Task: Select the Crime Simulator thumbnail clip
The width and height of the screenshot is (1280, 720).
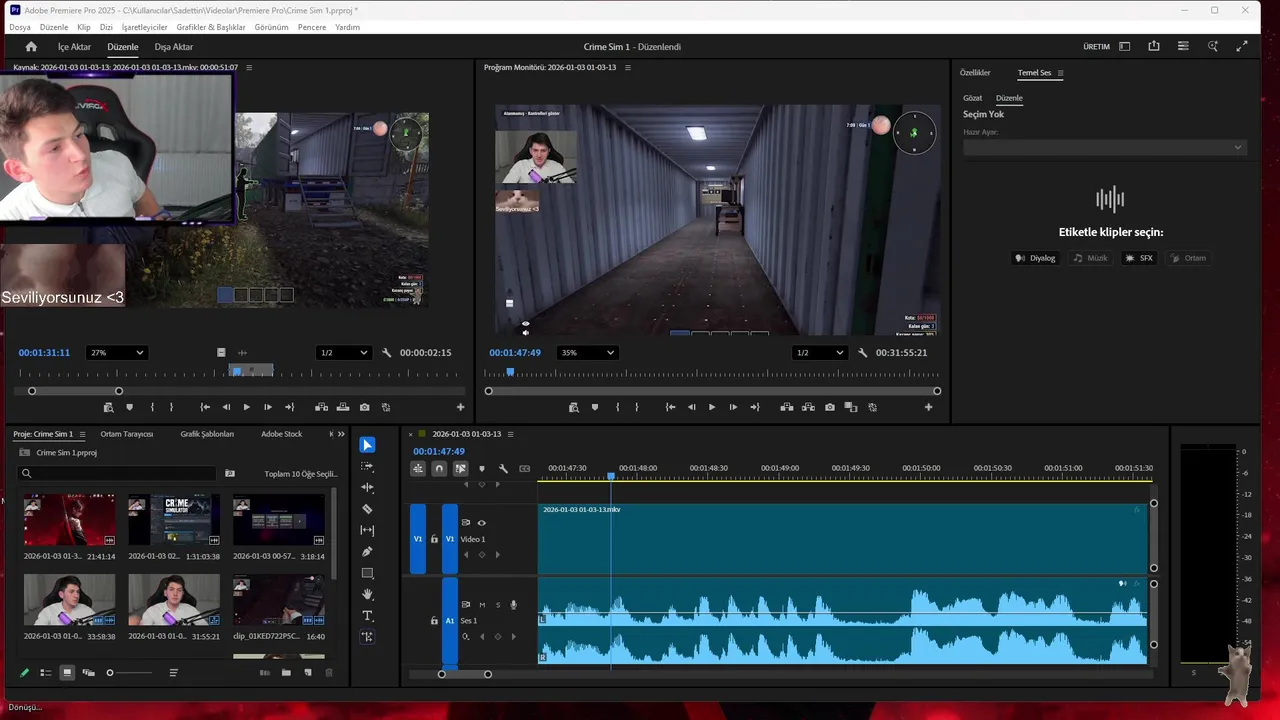Action: pos(174,520)
